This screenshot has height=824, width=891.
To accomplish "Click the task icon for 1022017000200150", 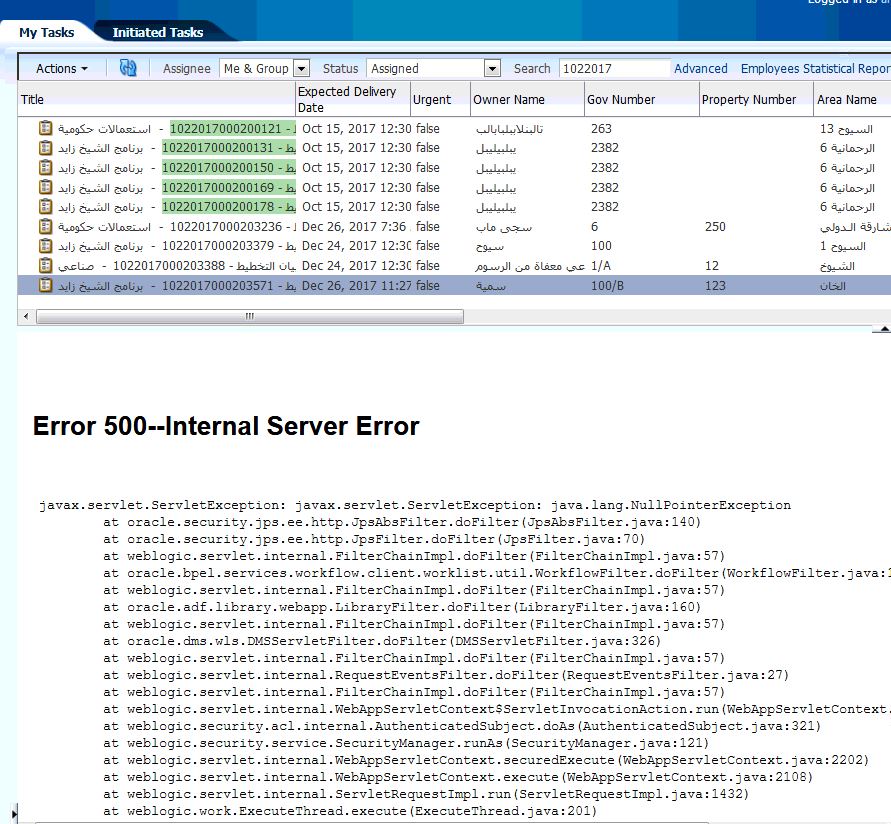I will [45, 168].
